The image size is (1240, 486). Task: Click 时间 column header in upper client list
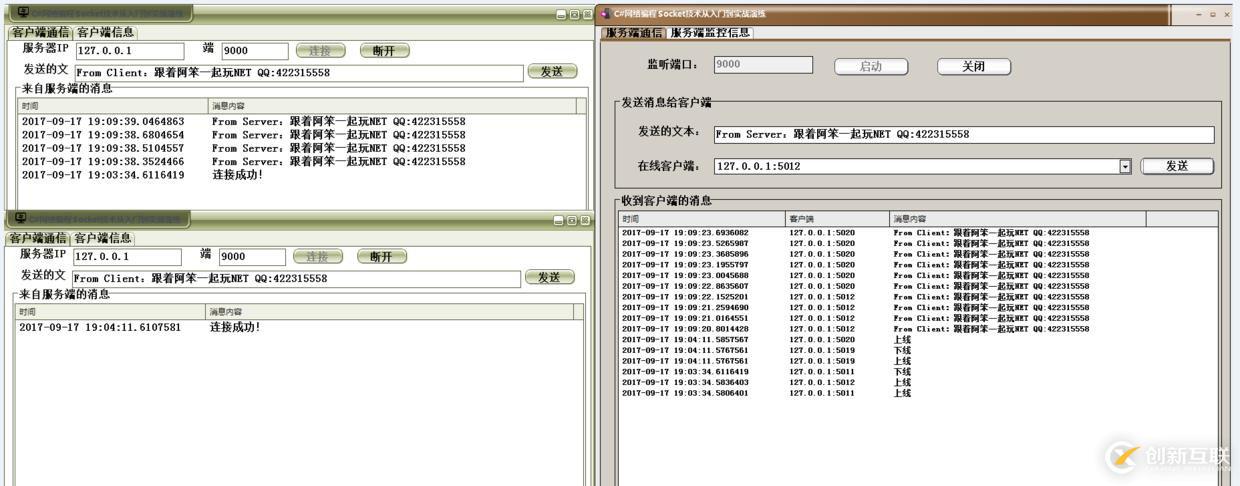[x=113, y=106]
